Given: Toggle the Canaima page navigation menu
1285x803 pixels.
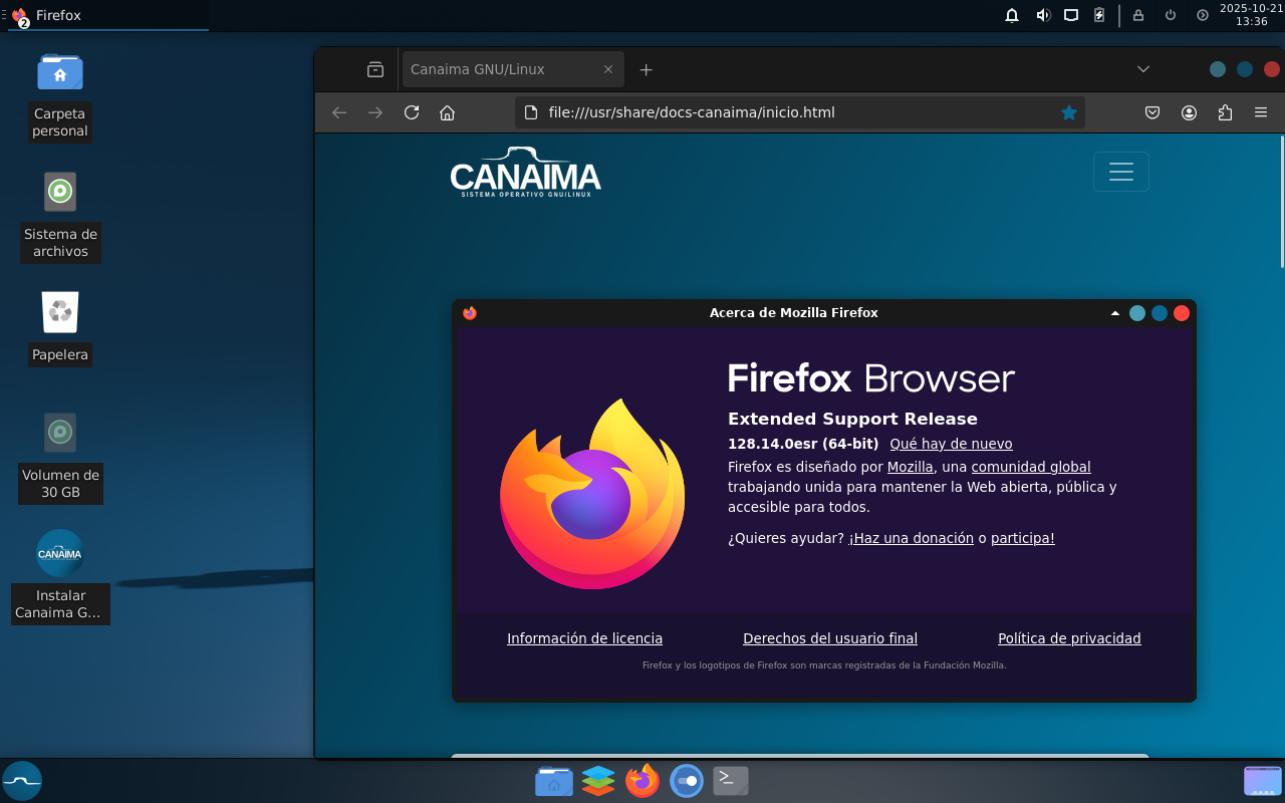Looking at the screenshot, I should point(1120,172).
